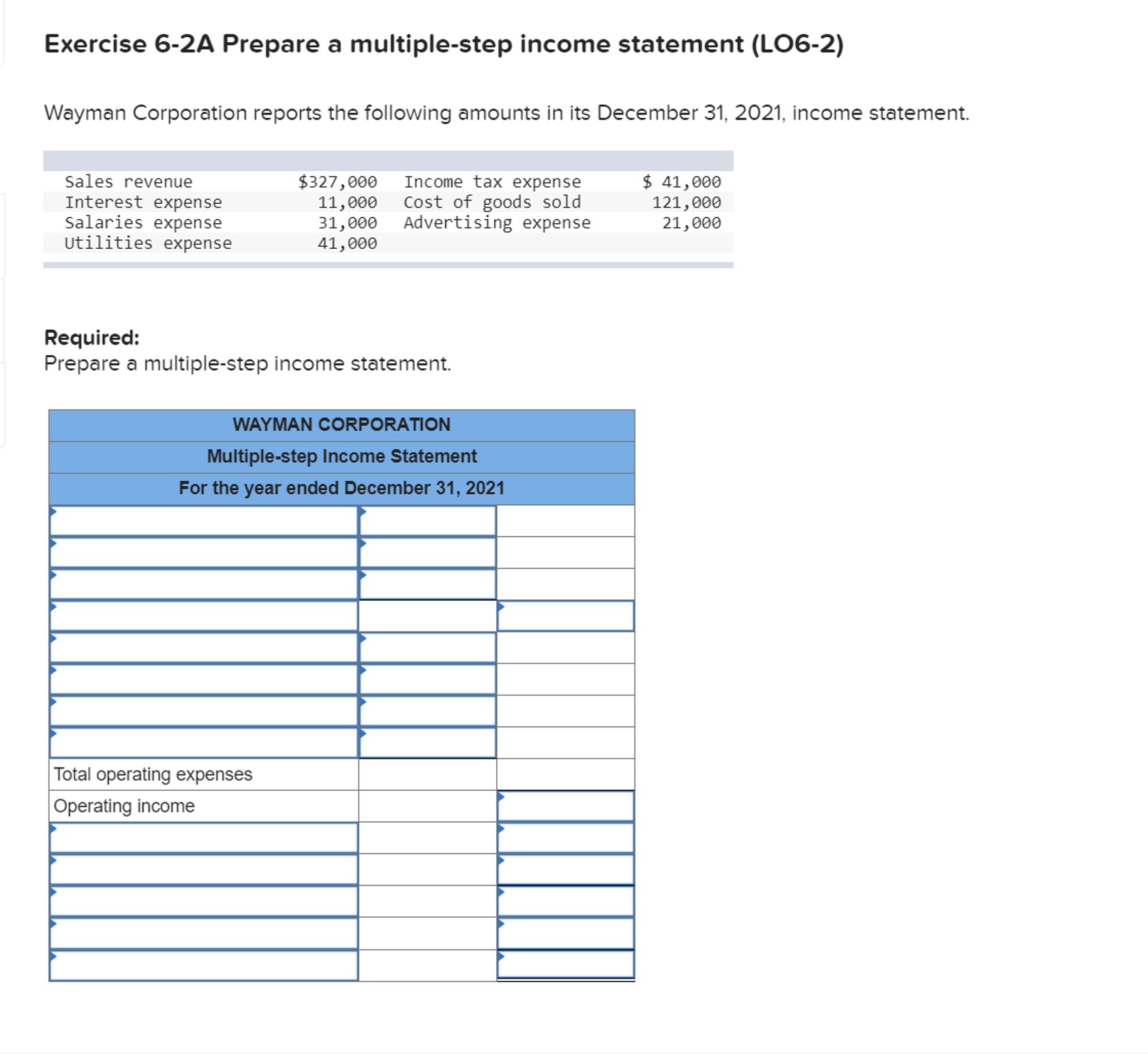Click the first middle-column amount input field
This screenshot has height=1056, width=1148.
[426, 522]
